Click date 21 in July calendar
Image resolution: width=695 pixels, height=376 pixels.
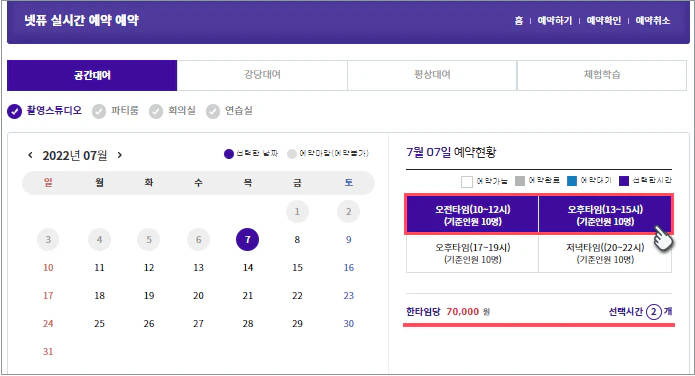[248, 295]
